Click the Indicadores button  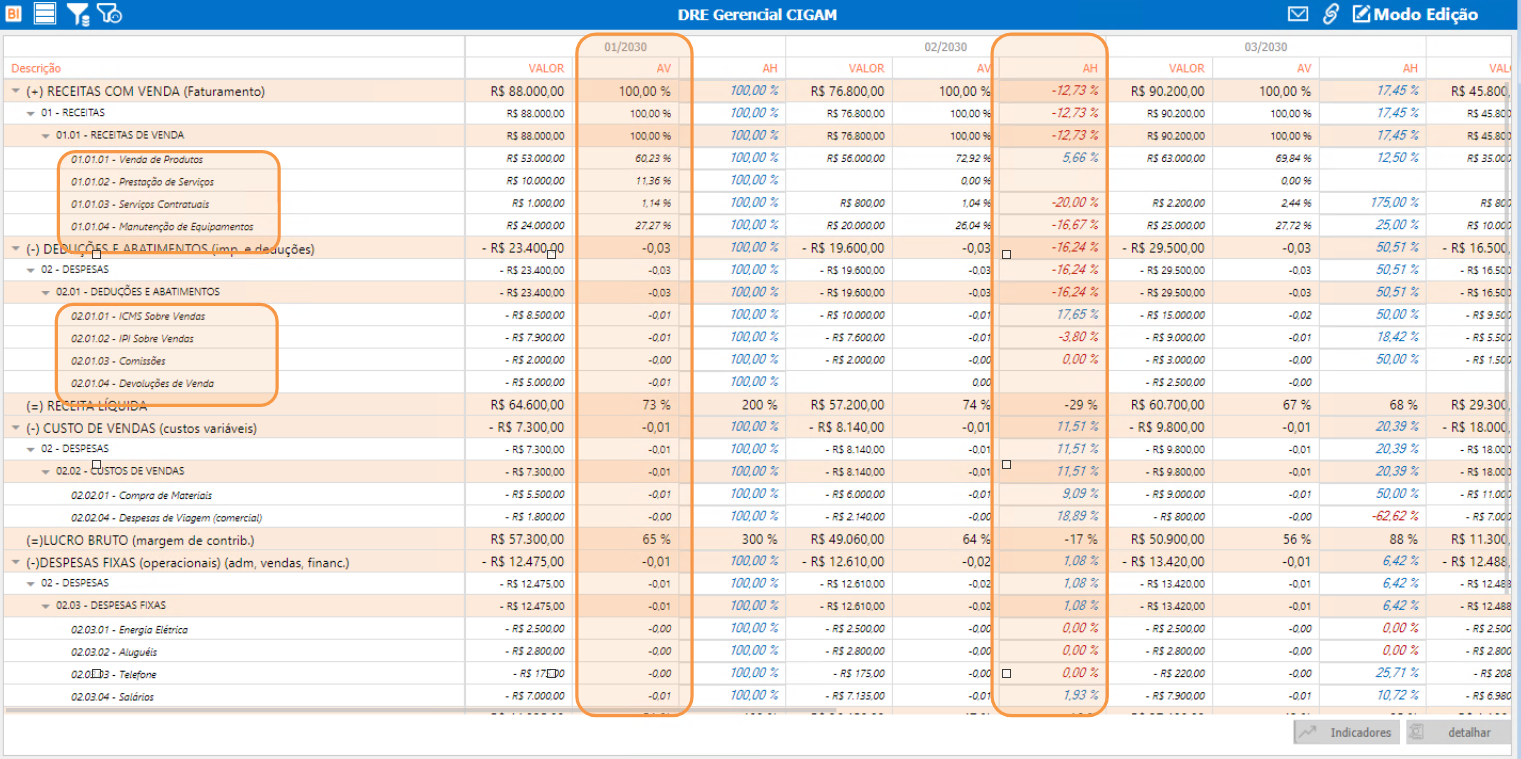click(1347, 732)
